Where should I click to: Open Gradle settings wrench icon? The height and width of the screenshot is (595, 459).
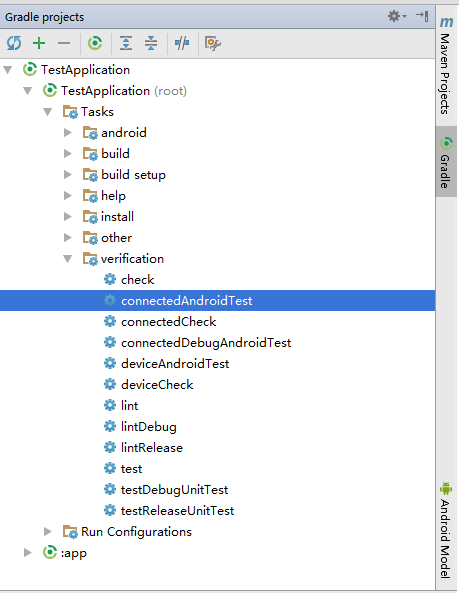[212, 43]
